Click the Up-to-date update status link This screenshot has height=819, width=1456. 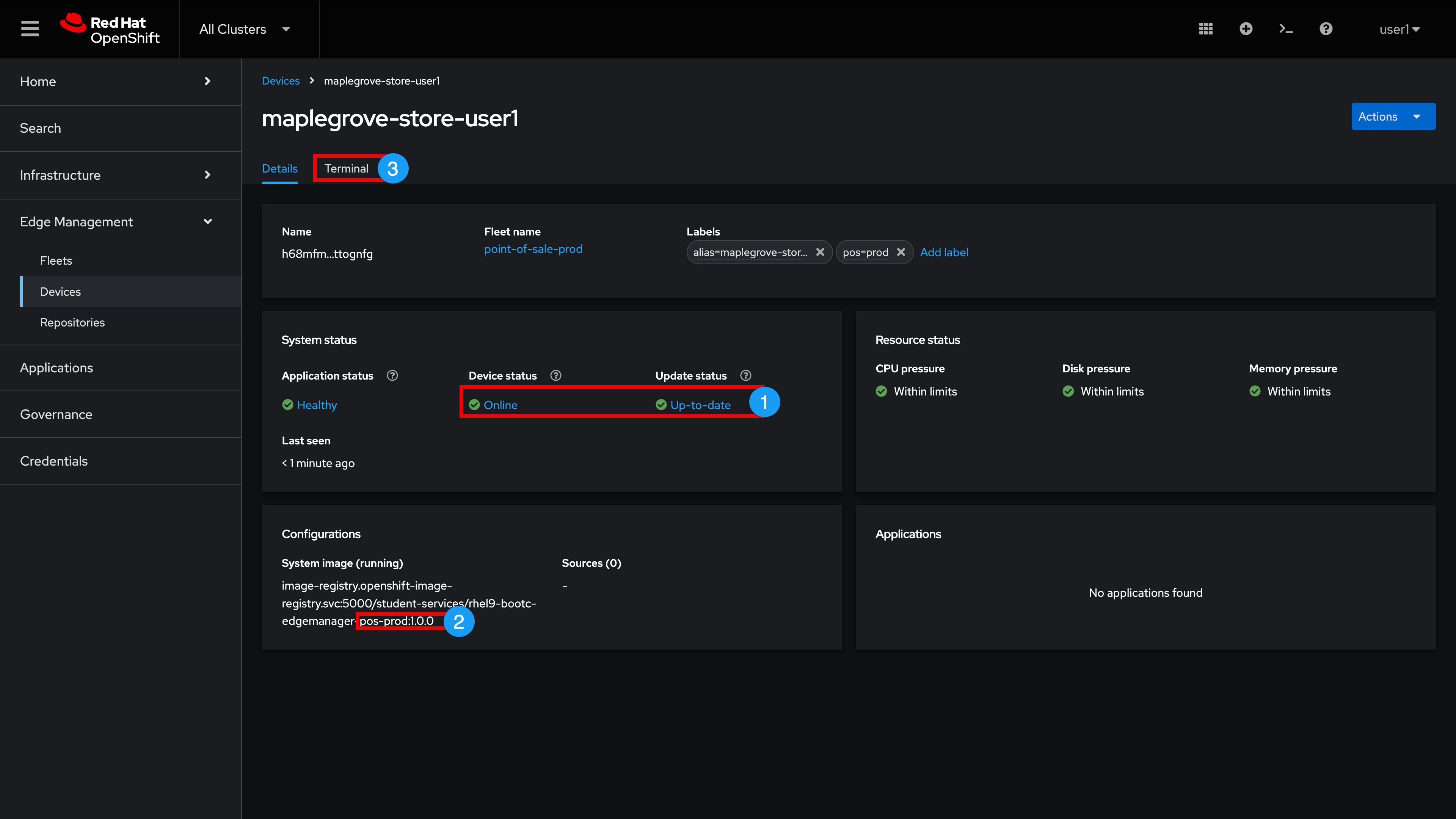(700, 405)
